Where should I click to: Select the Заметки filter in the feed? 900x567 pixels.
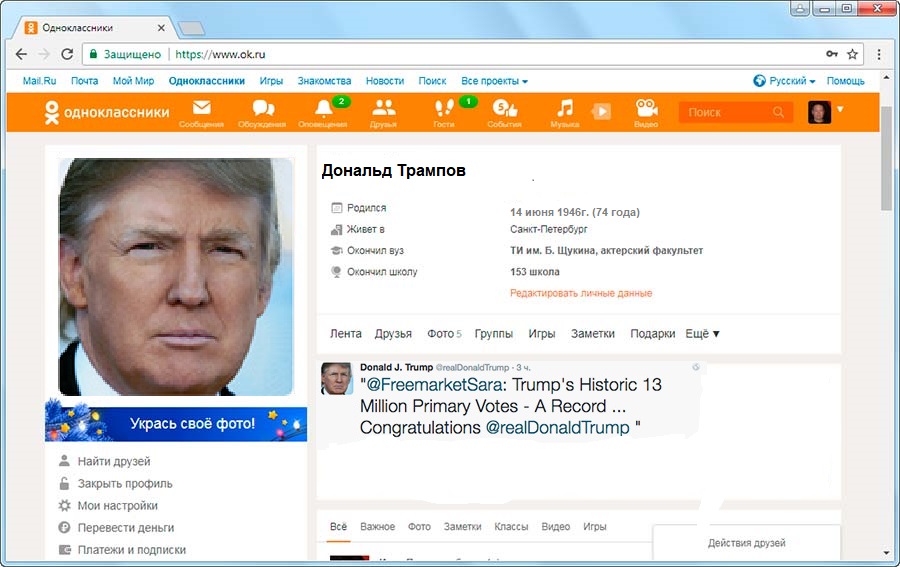[x=462, y=527]
